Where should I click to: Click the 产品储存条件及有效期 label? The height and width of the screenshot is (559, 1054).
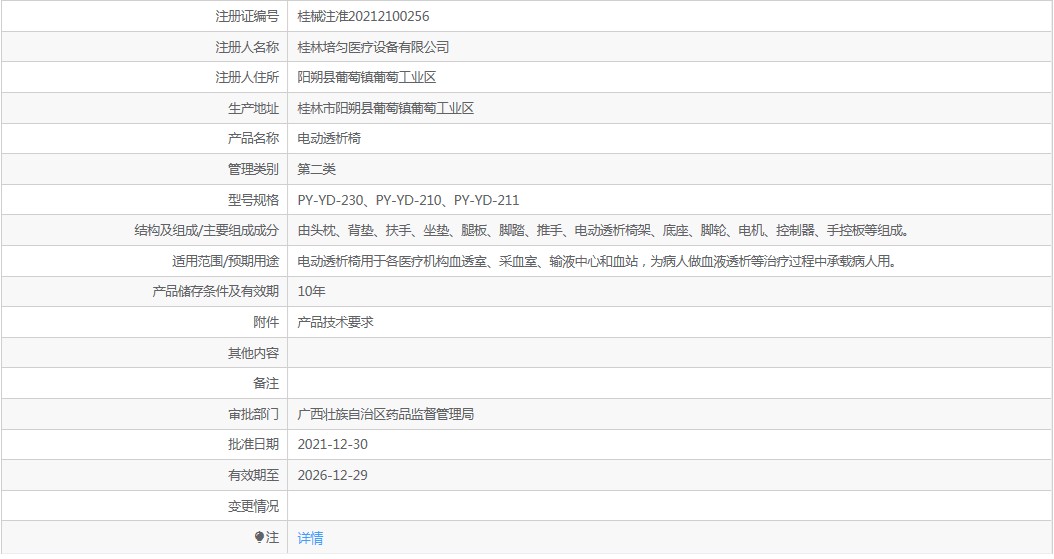click(215, 292)
